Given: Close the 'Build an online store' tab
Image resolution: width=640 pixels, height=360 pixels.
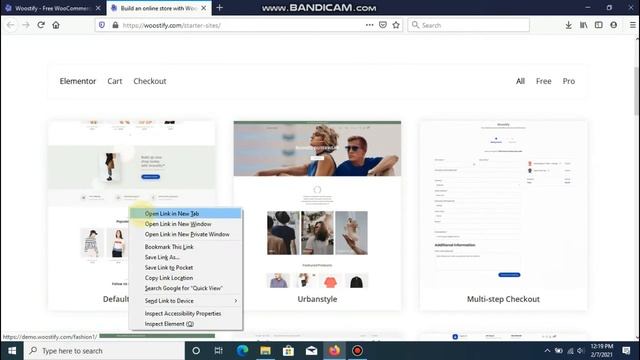Looking at the screenshot, I should (204, 8).
